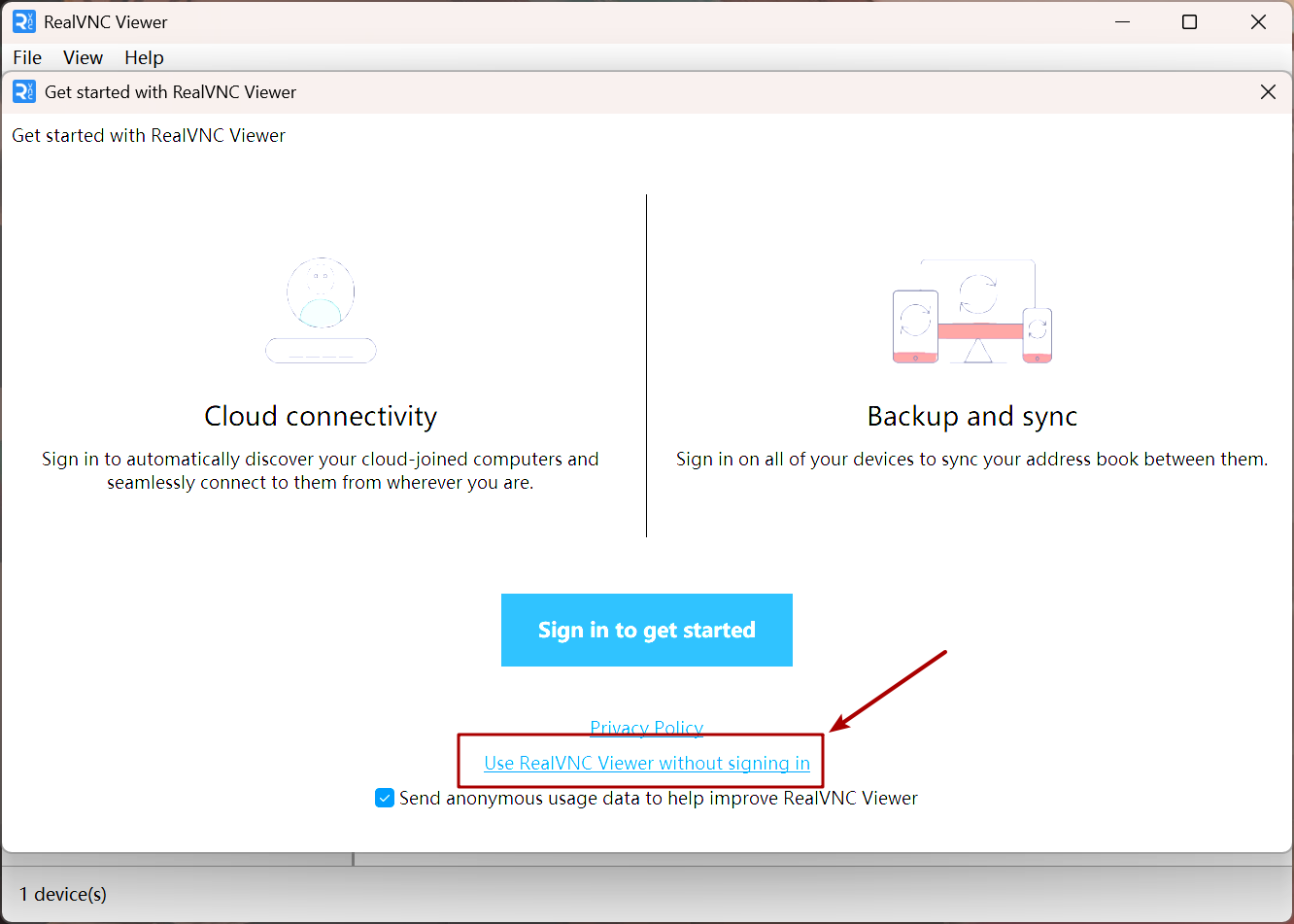Open the Privacy Policy link
This screenshot has width=1294, height=924.
pyautogui.click(x=647, y=727)
